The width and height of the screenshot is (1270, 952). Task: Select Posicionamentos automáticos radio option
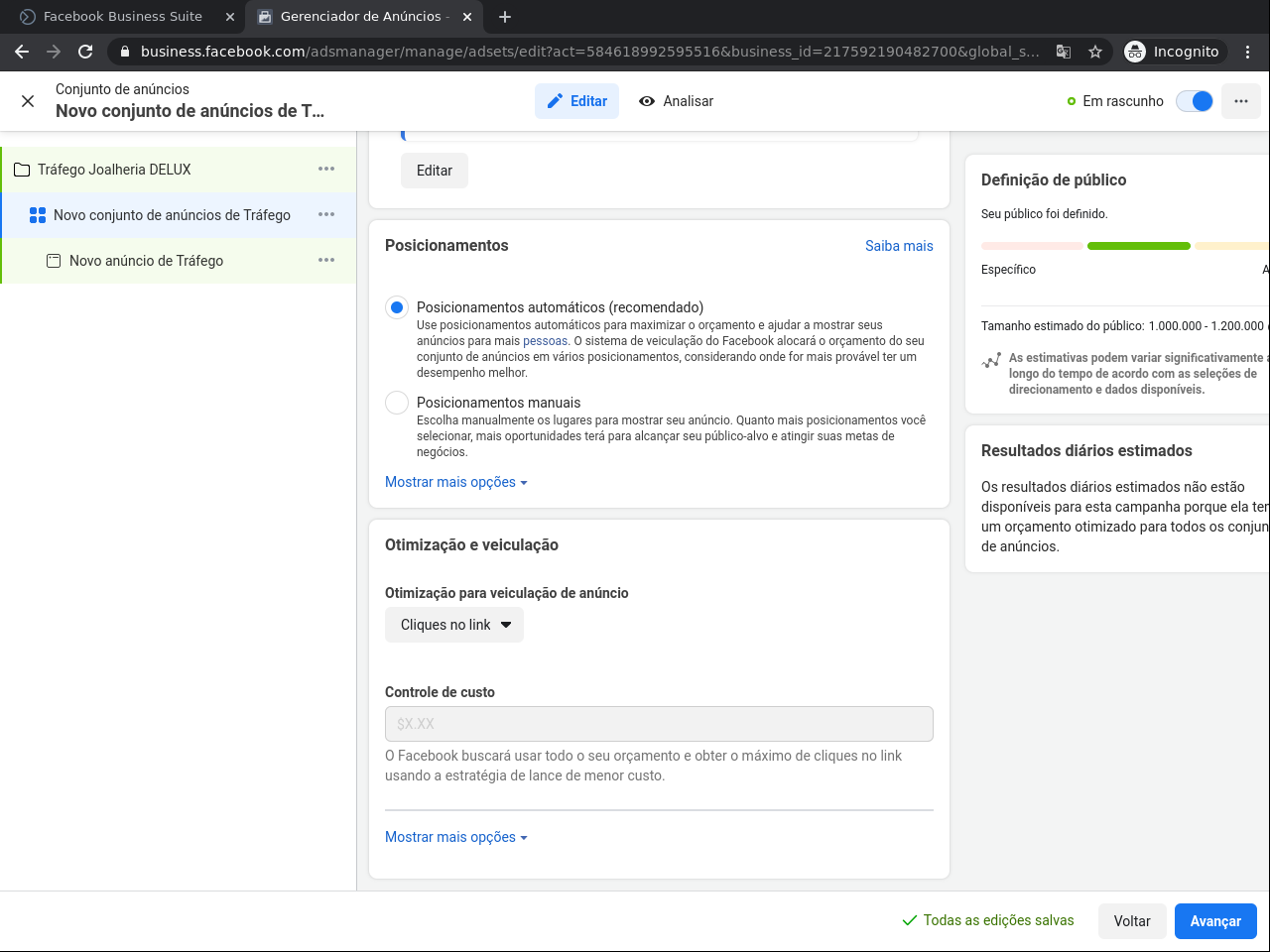pyautogui.click(x=397, y=307)
